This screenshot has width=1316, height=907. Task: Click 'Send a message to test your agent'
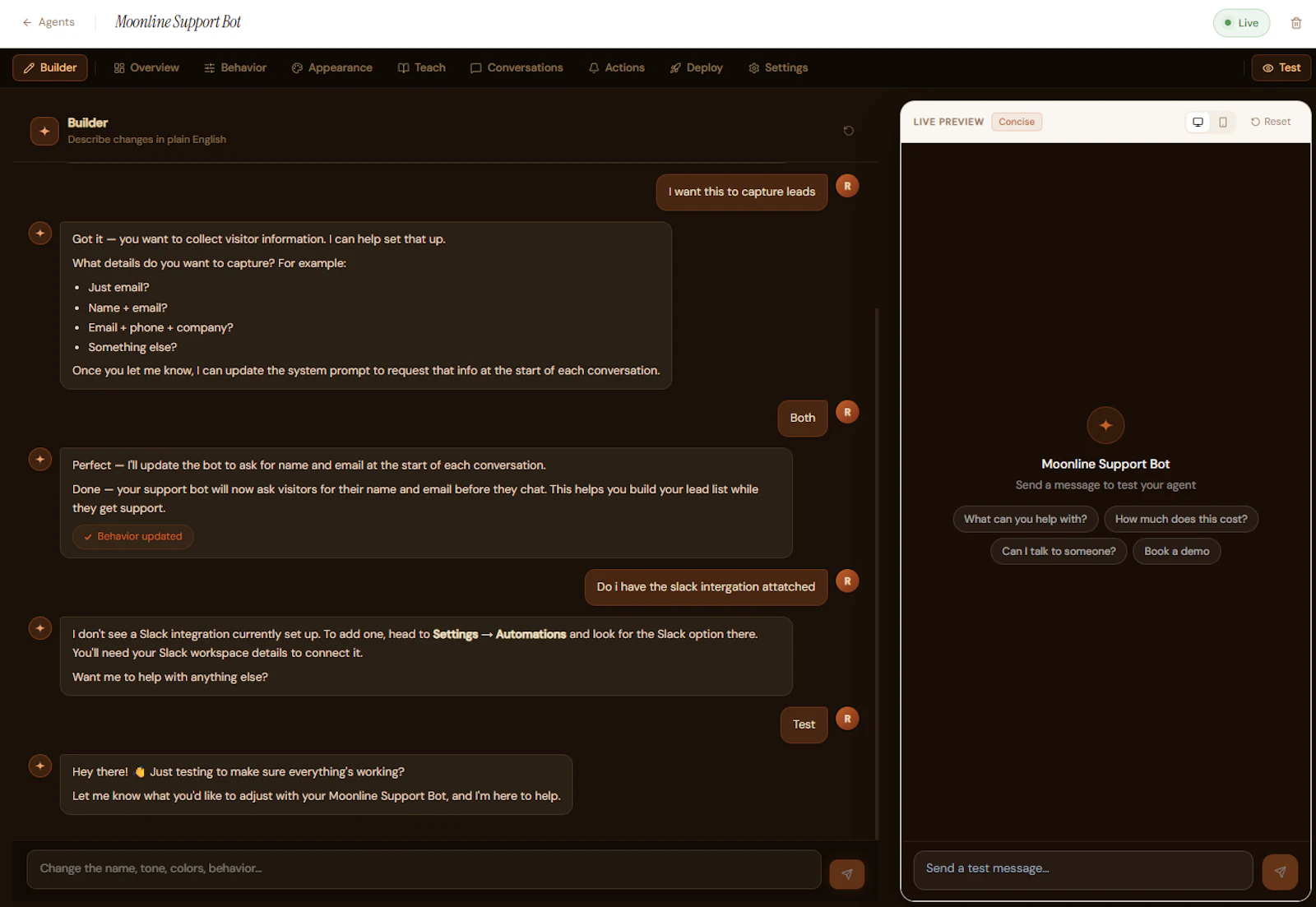(x=1105, y=485)
